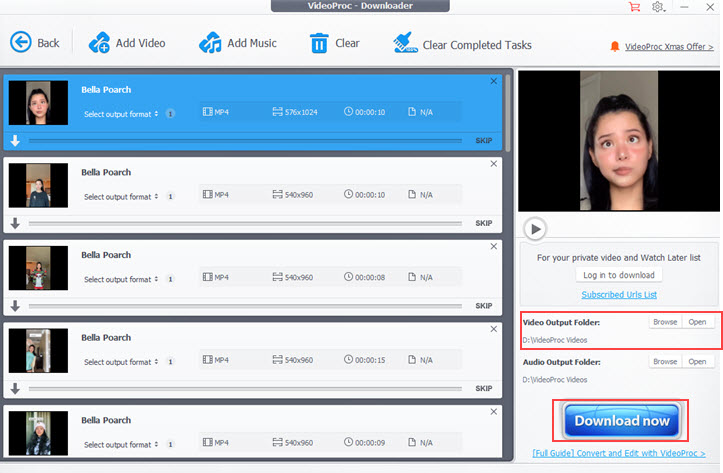Open the Audio Output Folder
Image resolution: width=723 pixels, height=473 pixels.
click(697, 361)
